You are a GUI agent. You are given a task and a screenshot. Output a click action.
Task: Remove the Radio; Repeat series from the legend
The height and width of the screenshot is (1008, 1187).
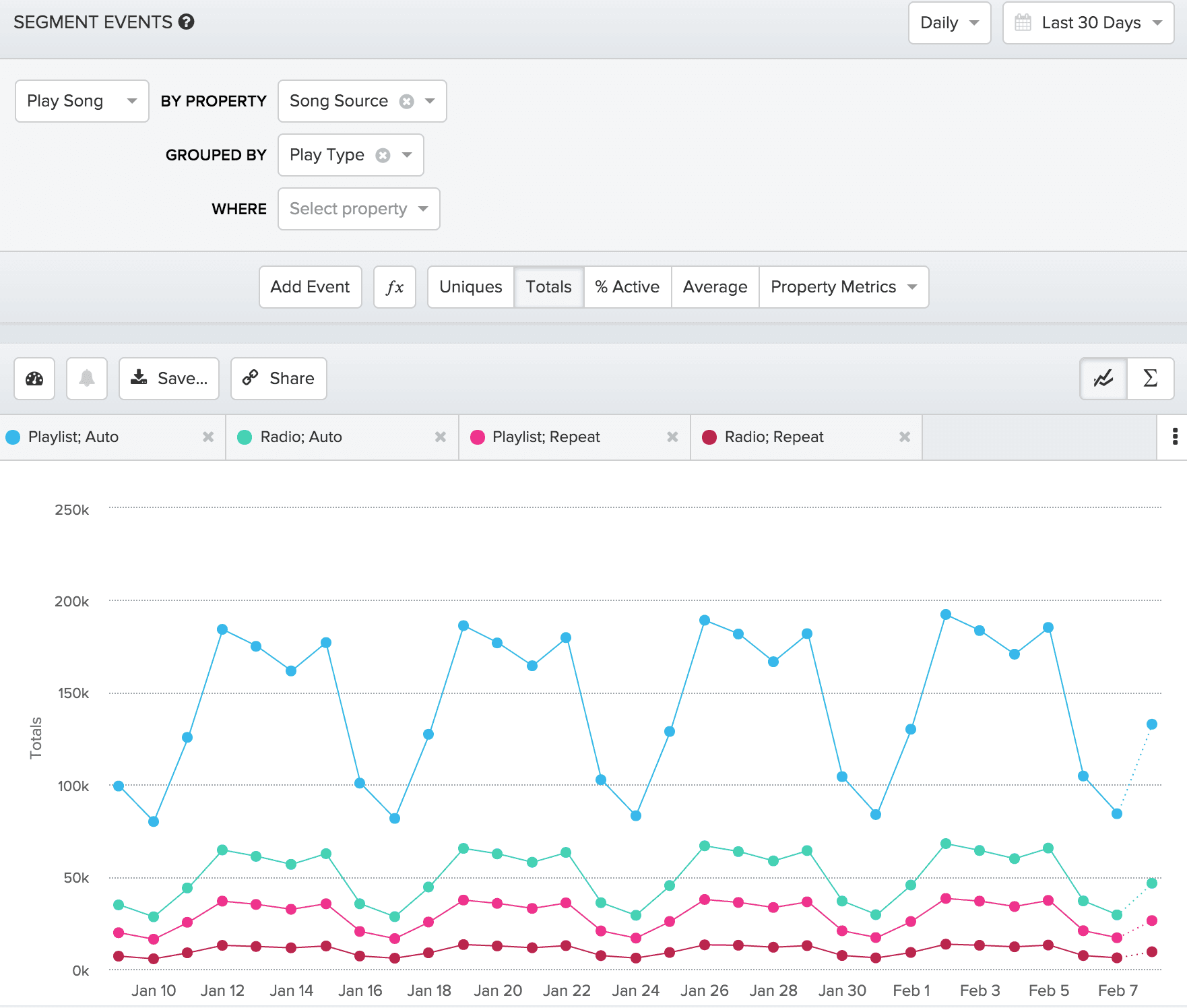905,437
